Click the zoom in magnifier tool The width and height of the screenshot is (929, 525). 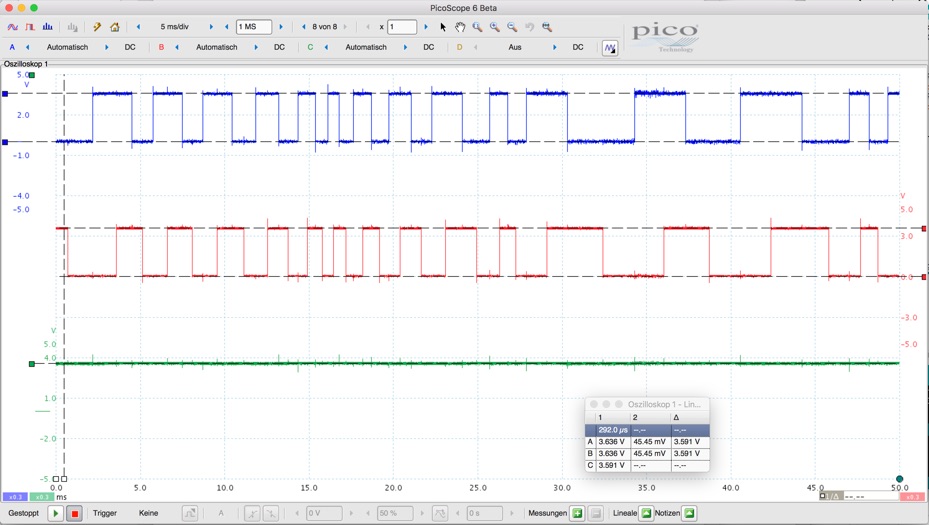point(494,27)
